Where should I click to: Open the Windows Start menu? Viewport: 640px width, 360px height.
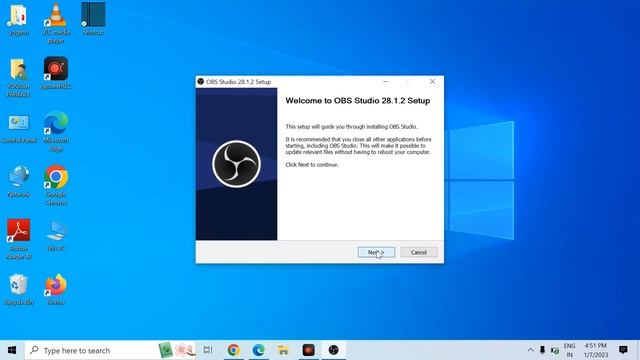(12, 350)
